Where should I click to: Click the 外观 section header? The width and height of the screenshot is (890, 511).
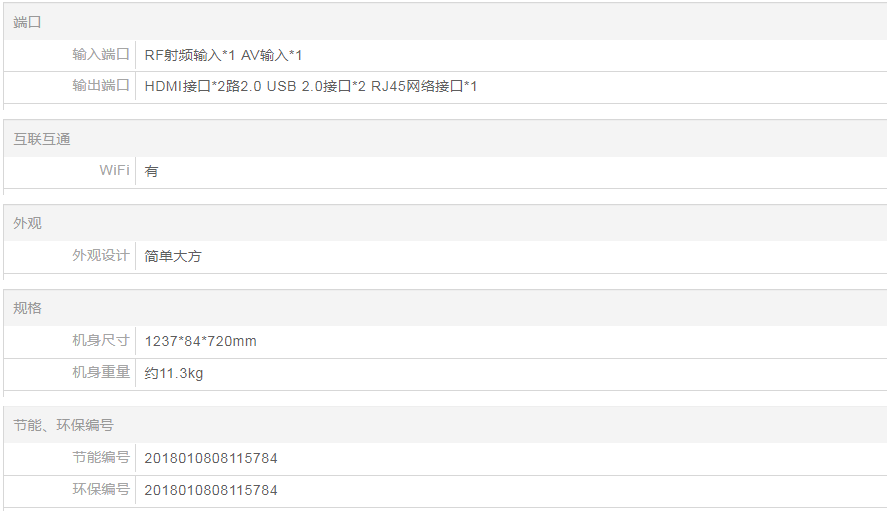pos(28,223)
